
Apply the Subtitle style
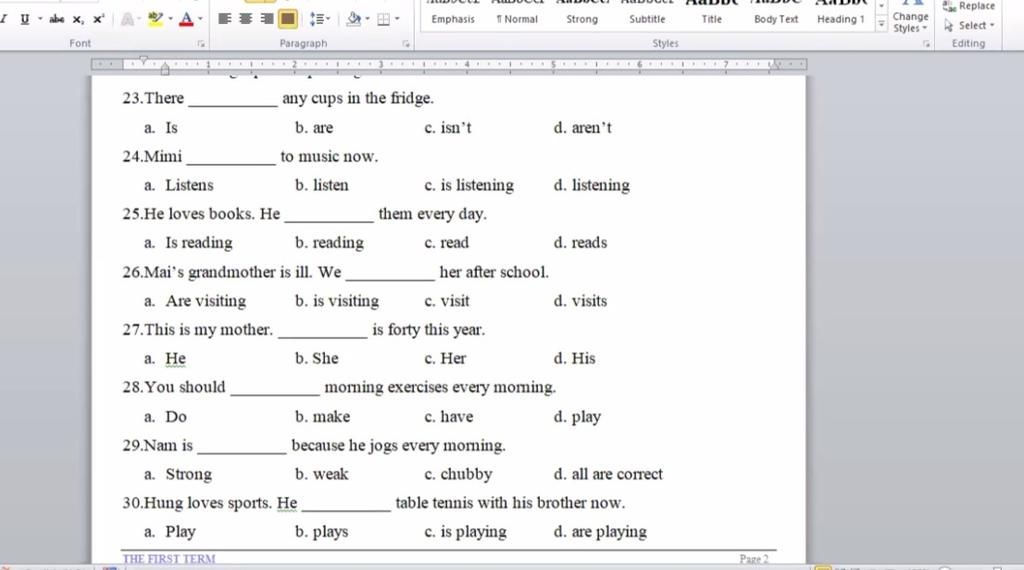tap(647, 14)
